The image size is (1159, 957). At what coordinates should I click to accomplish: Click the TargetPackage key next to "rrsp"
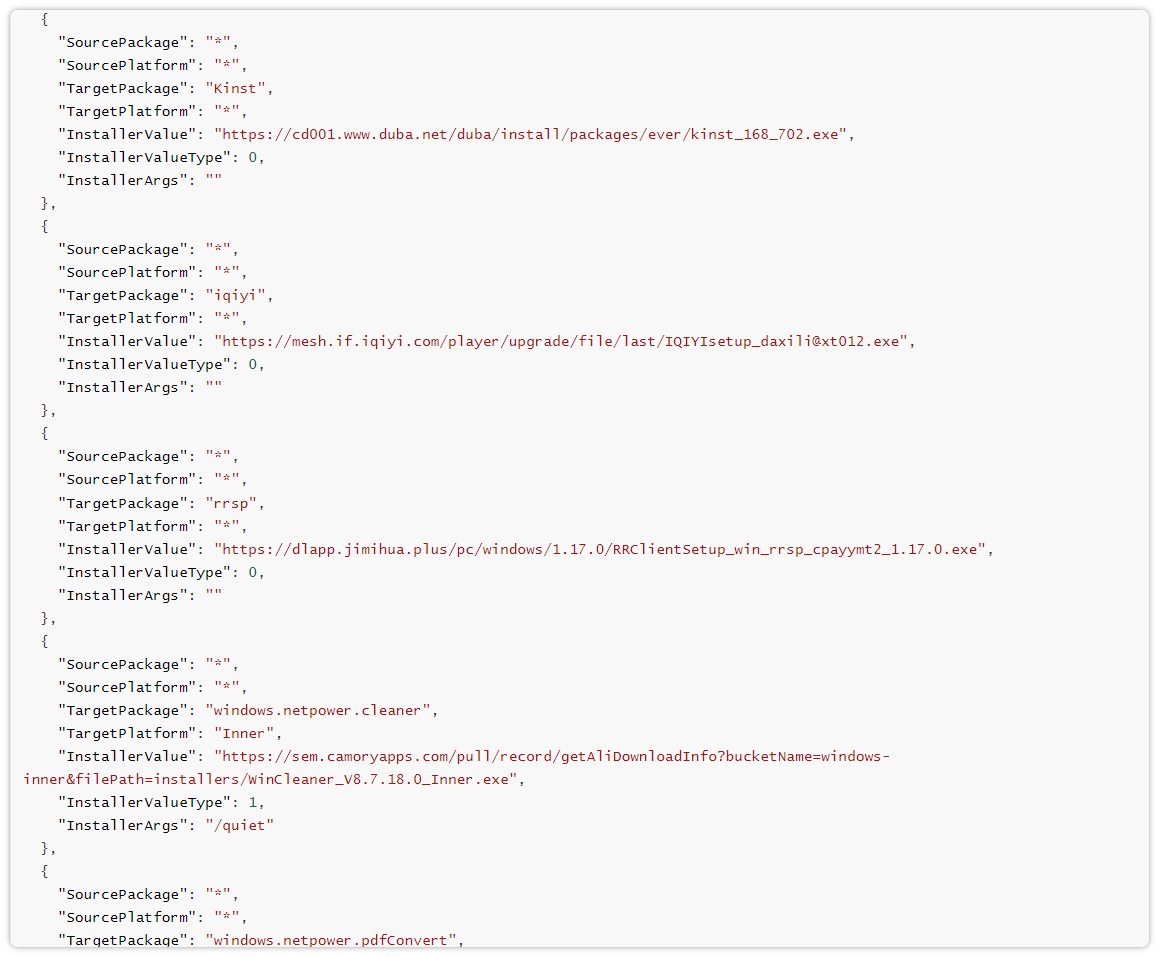pos(124,503)
